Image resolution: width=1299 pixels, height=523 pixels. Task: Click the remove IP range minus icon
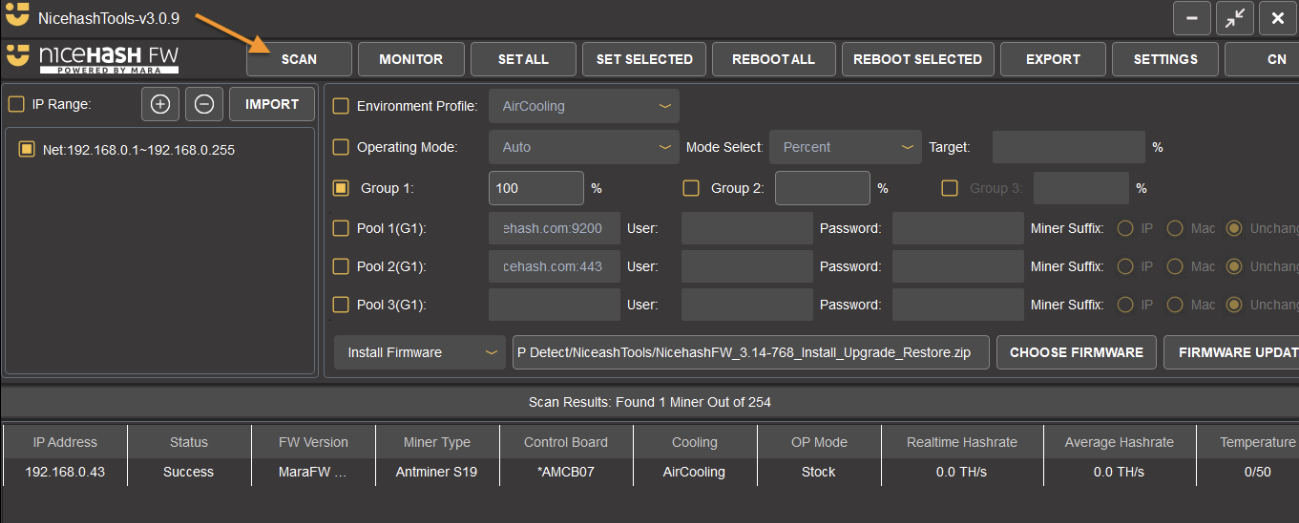point(204,104)
